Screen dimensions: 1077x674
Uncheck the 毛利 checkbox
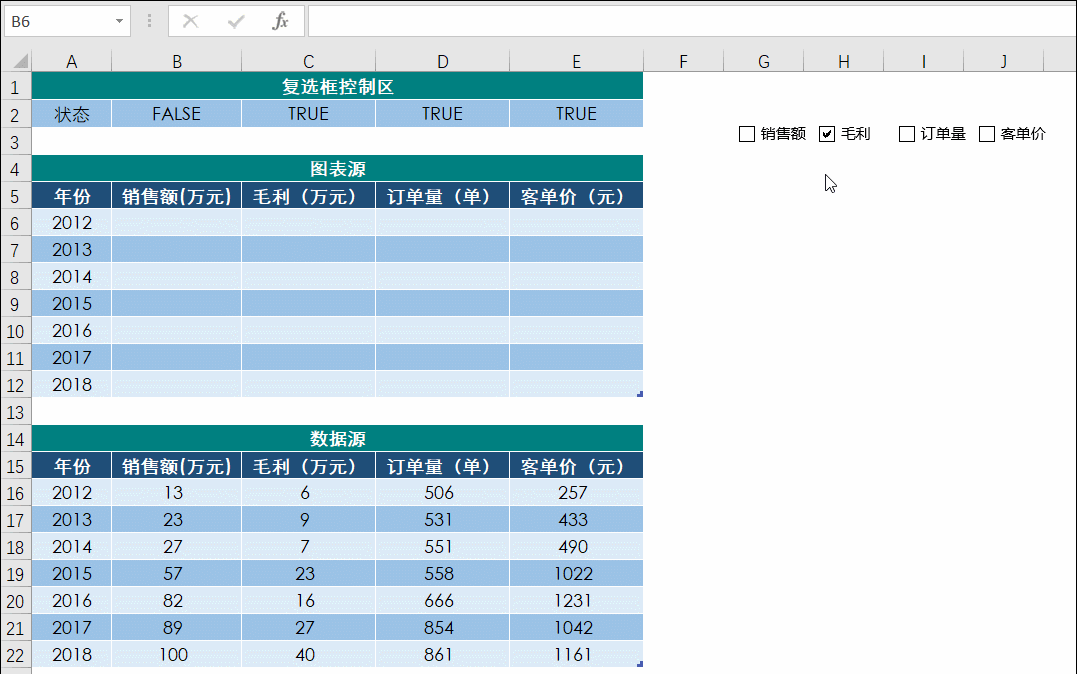pos(827,134)
